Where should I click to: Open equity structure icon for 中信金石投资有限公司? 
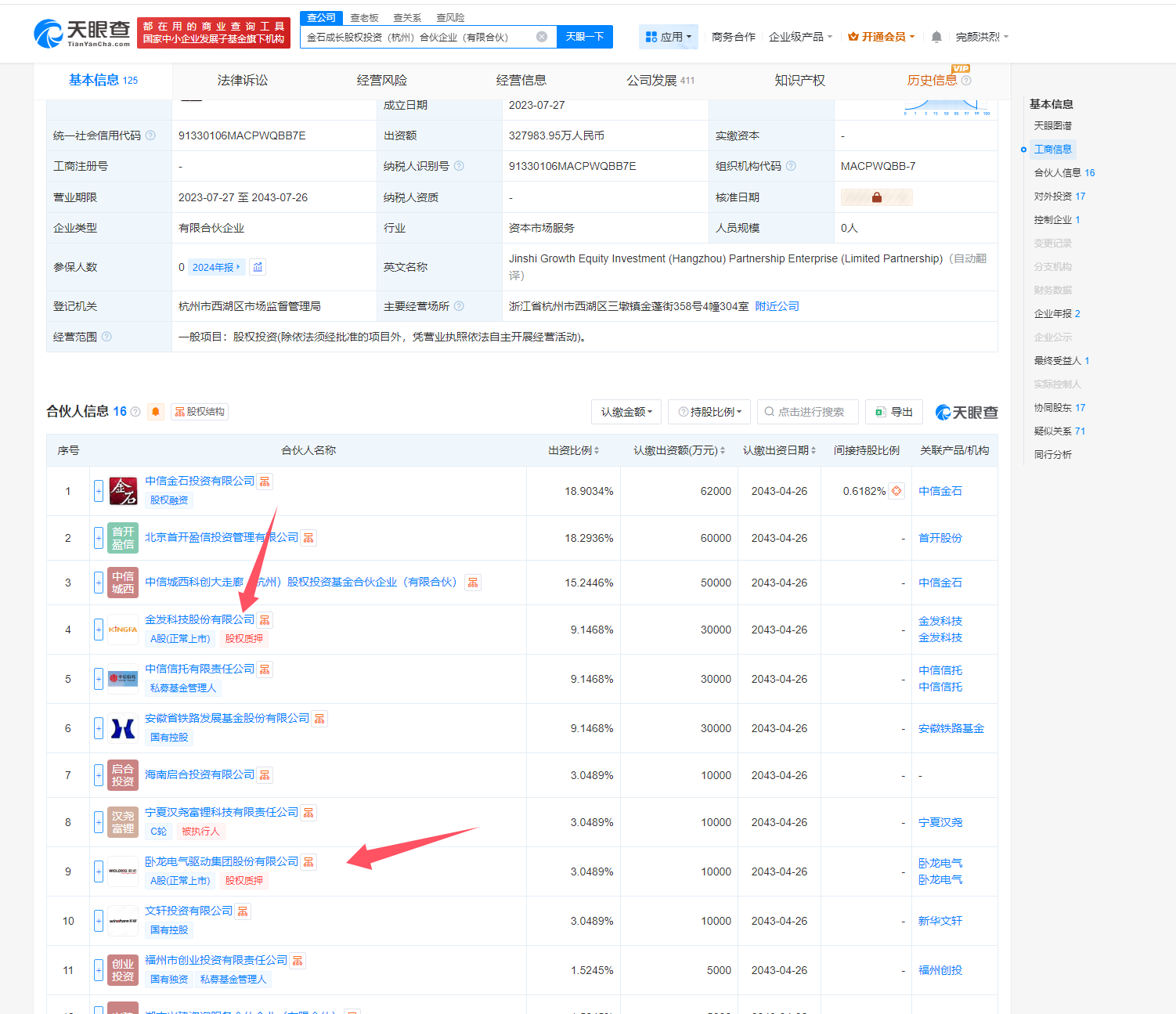click(265, 482)
